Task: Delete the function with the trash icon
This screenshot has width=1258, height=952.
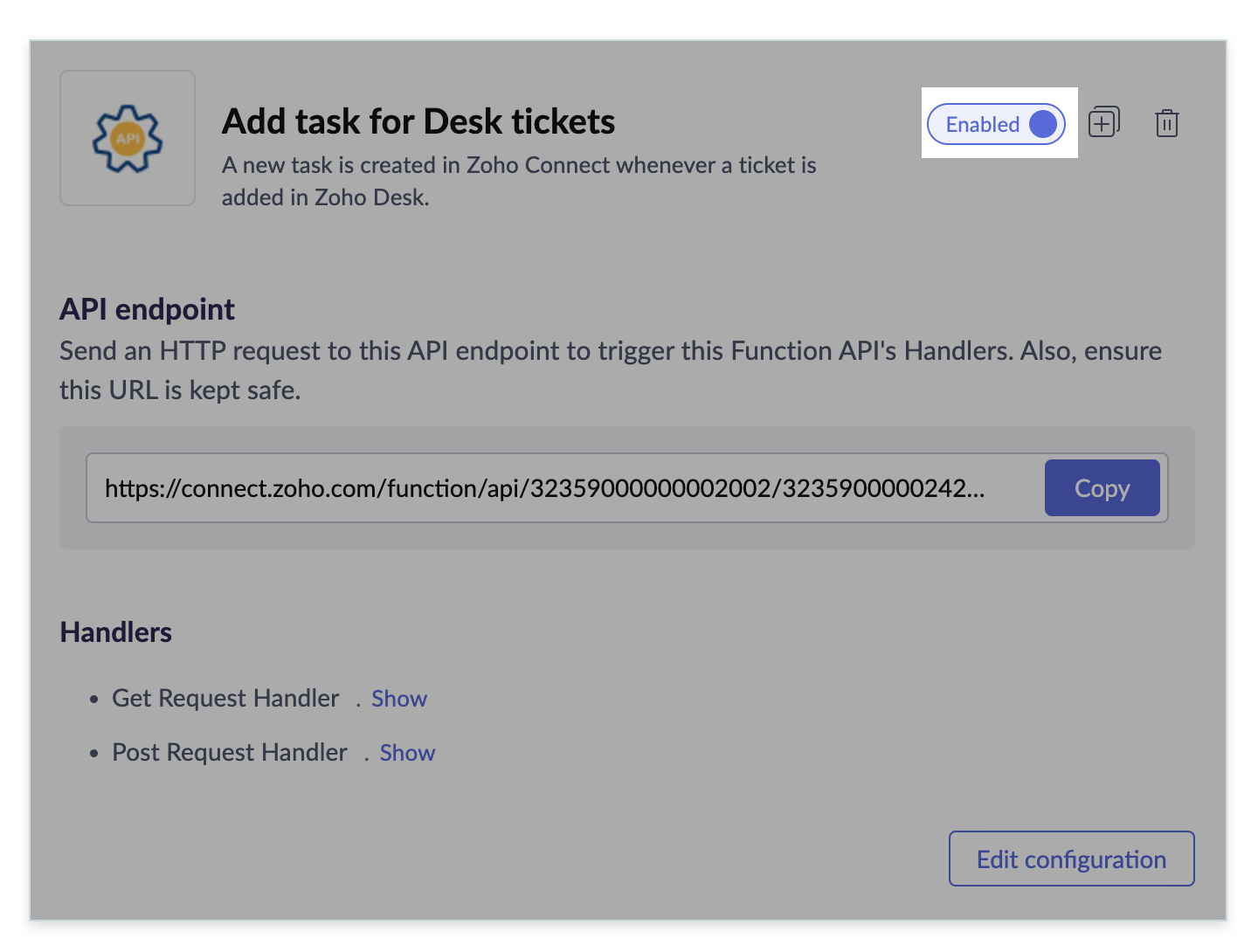Action: (x=1167, y=123)
